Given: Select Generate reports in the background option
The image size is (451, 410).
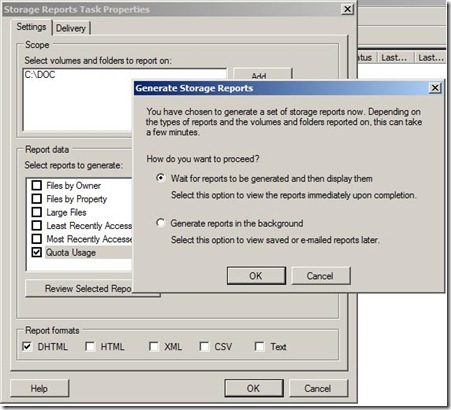Looking at the screenshot, I should point(160,223).
